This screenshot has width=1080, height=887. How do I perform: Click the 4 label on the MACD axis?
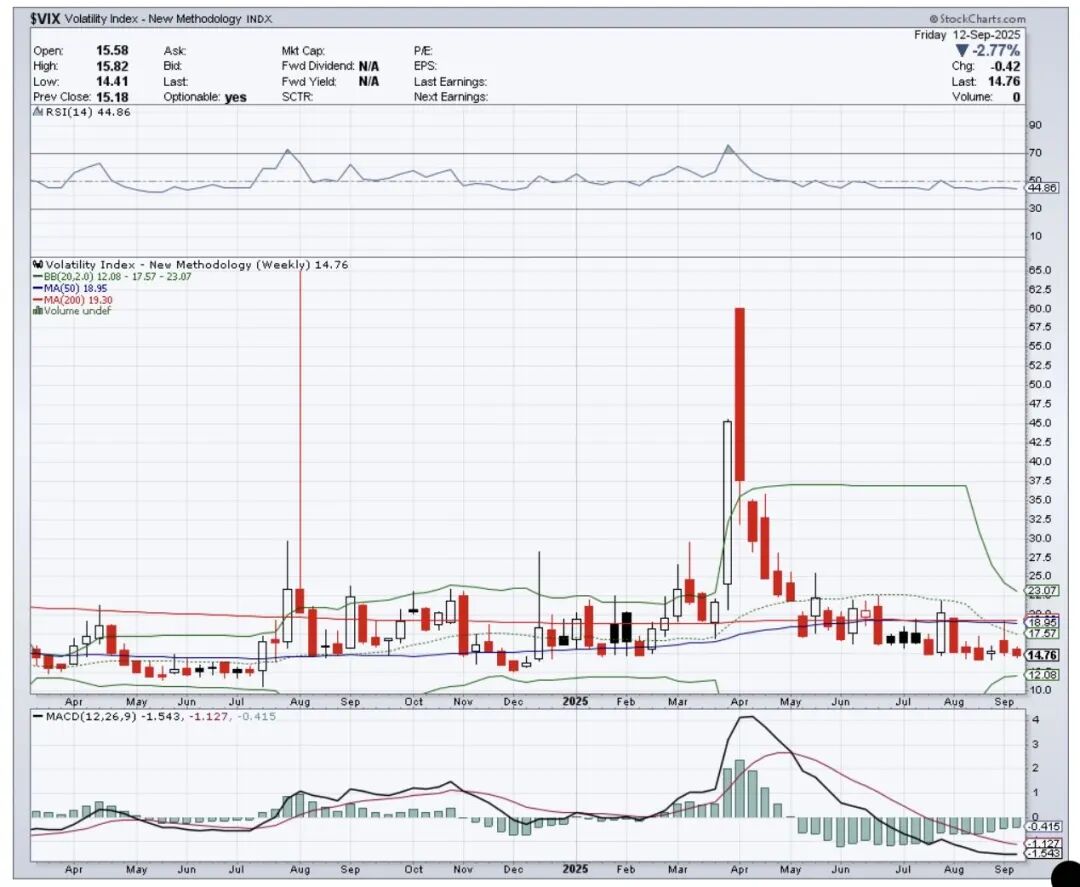click(1035, 720)
